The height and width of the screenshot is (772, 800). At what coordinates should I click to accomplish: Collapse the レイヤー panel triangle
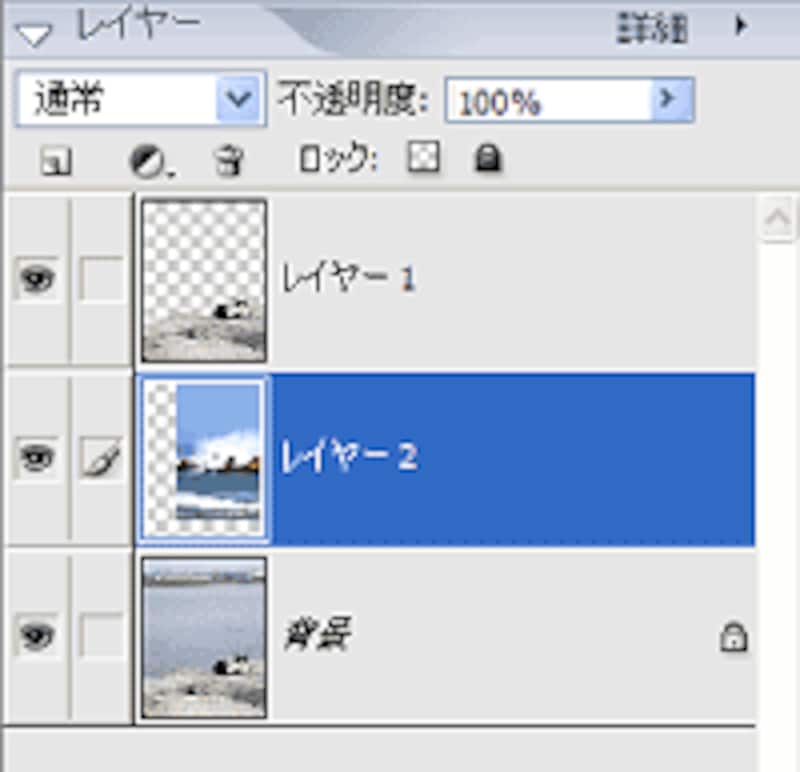[x=34, y=35]
